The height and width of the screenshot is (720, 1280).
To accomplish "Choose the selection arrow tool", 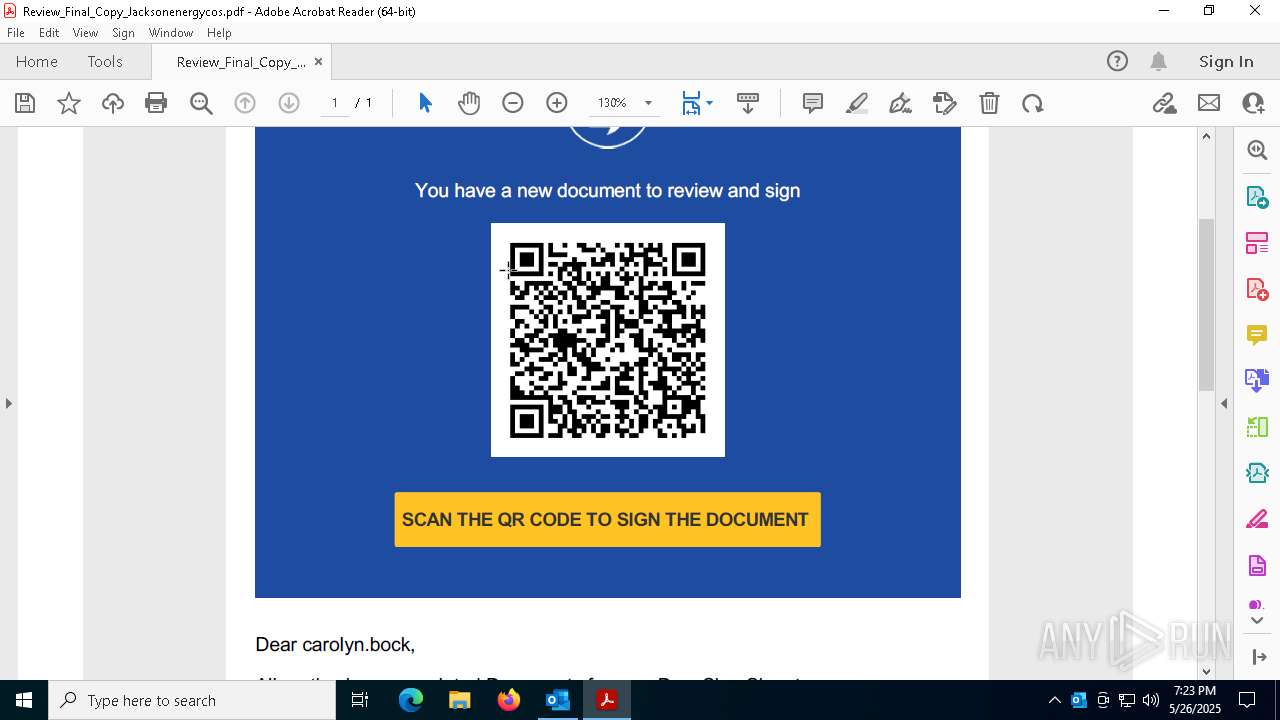I will (425, 103).
